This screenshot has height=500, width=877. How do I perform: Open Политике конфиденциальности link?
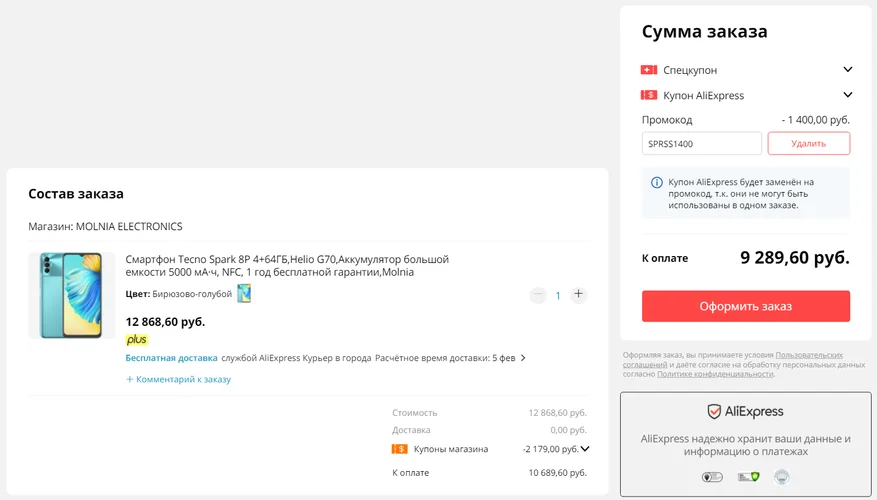tap(715, 374)
